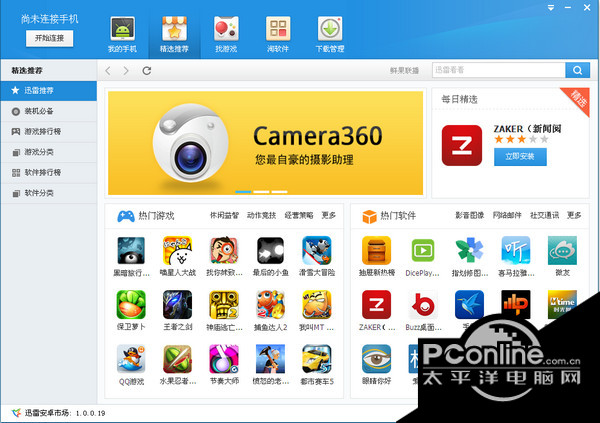Image resolution: width=600 pixels, height=423 pixels.
Task: Select the first blue banner indicator
Action: pos(243,192)
